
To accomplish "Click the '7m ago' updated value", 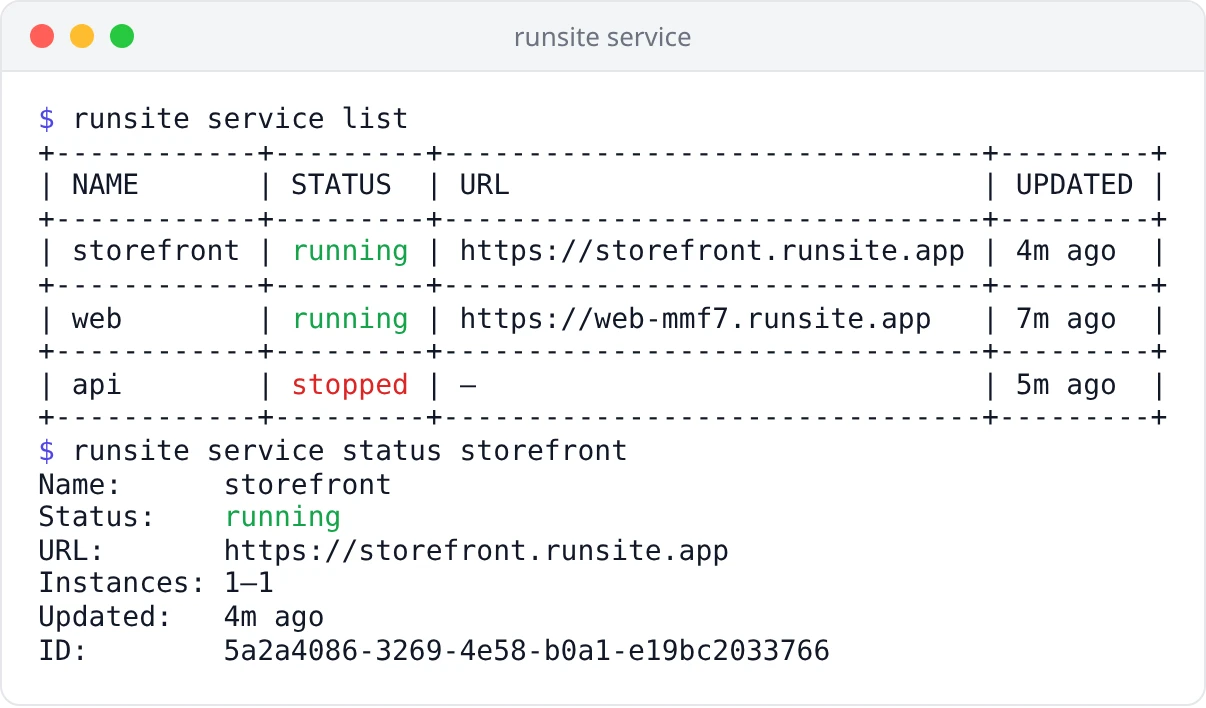I will coord(1066,318).
